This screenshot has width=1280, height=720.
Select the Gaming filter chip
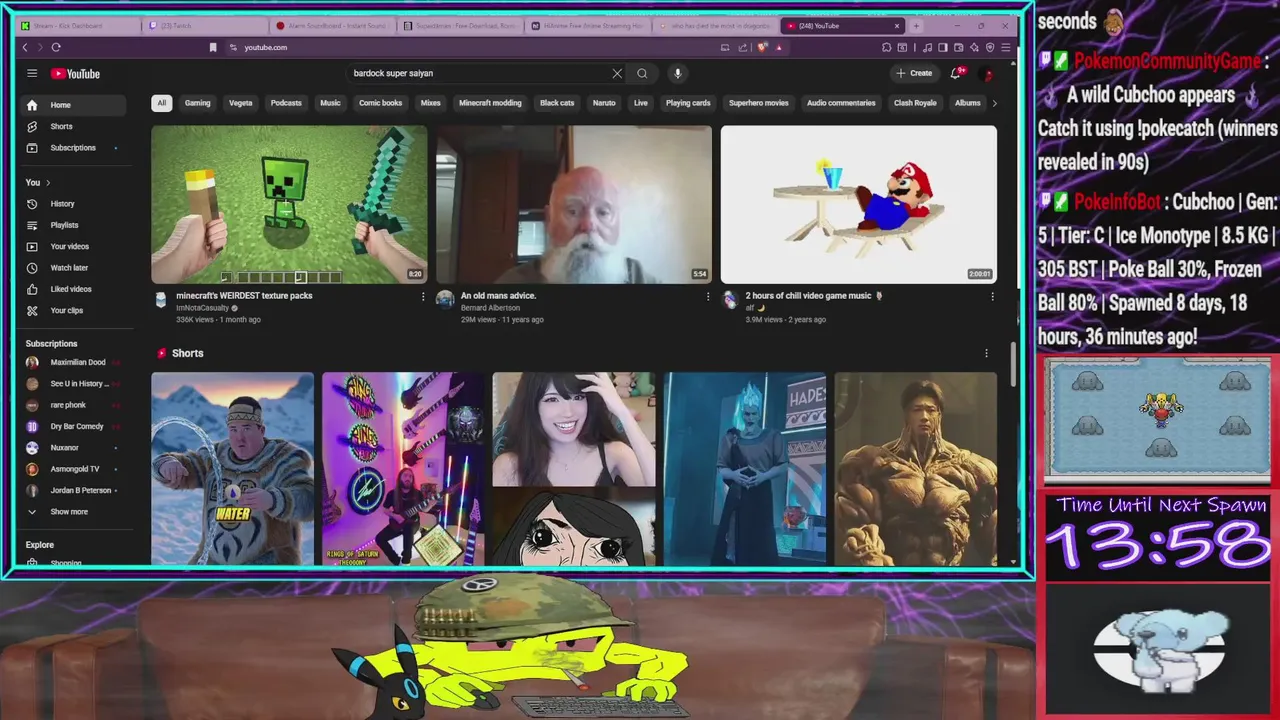[x=197, y=103]
